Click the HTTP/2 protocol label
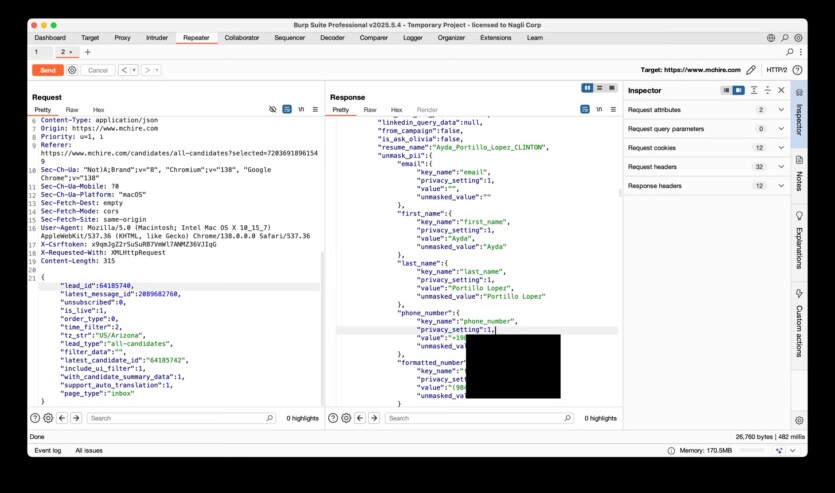Image resolution: width=835 pixels, height=493 pixels. pyautogui.click(x=776, y=70)
